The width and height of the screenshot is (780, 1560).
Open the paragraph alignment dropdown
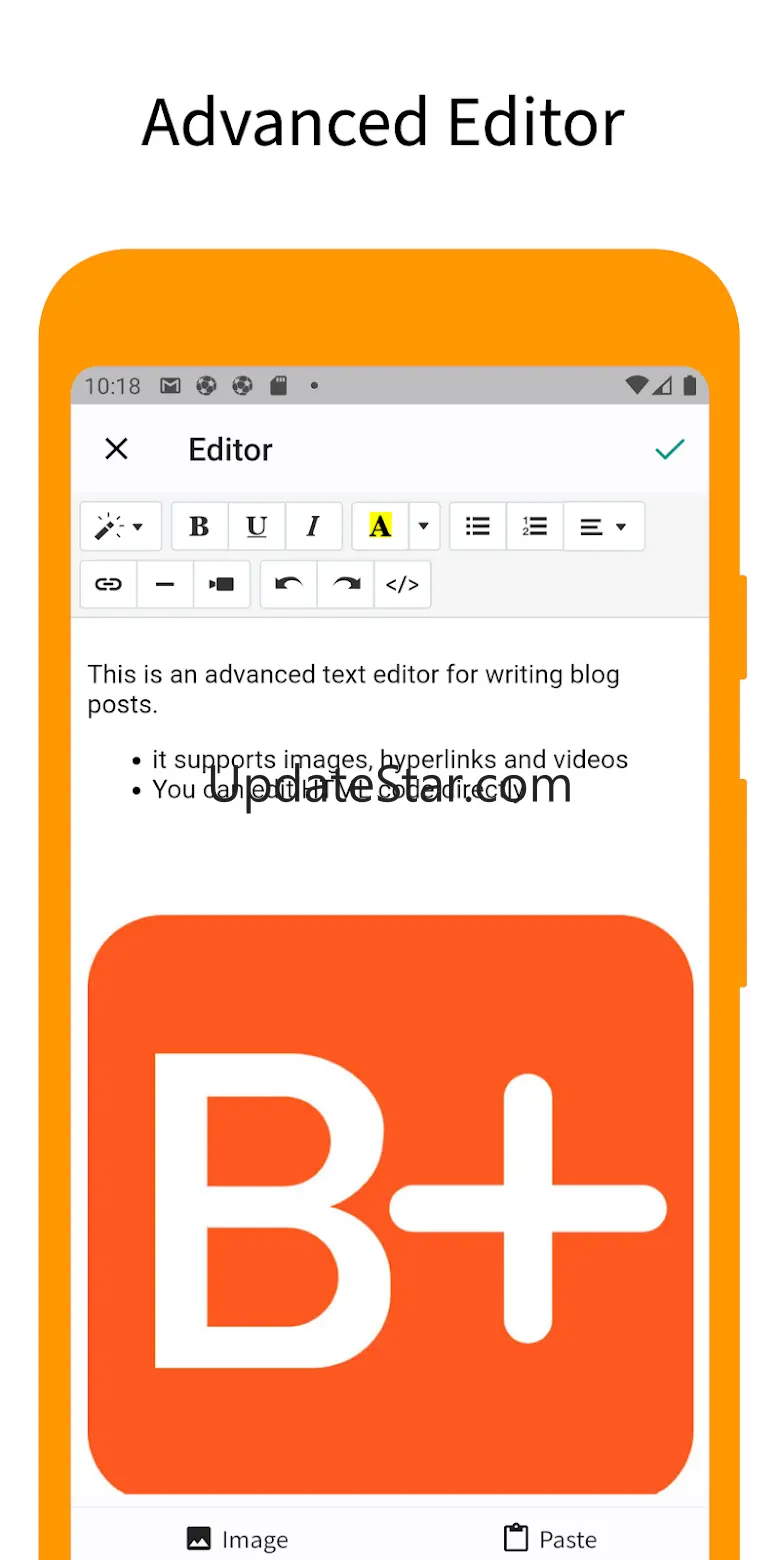pos(604,526)
